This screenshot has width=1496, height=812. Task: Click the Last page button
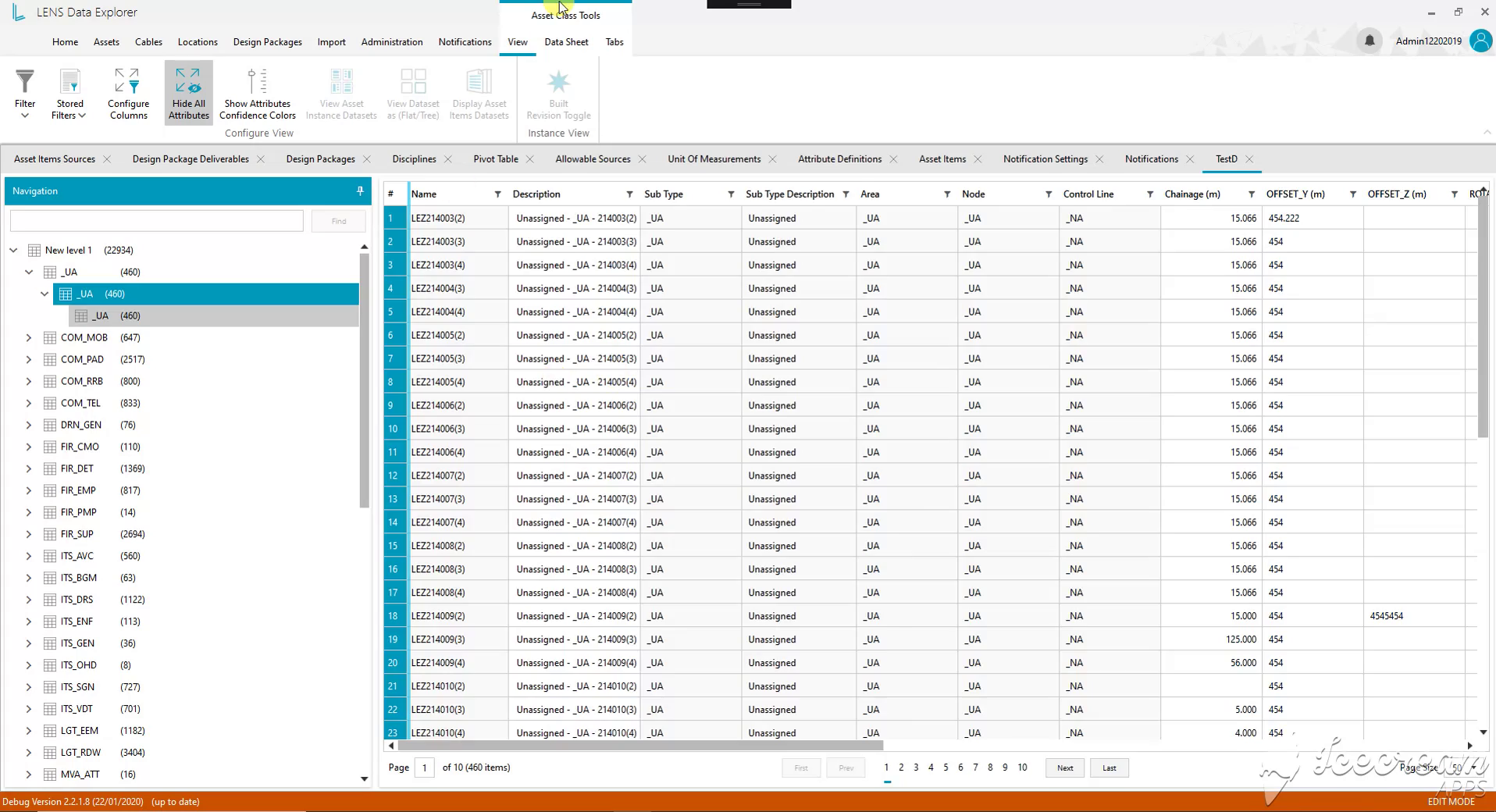pos(1110,768)
